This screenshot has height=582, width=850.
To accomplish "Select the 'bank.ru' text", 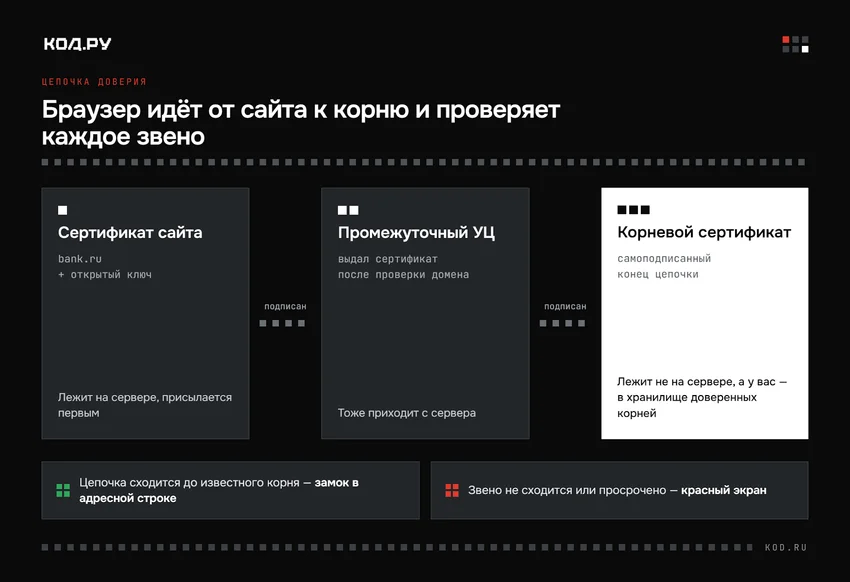I will 80,259.
